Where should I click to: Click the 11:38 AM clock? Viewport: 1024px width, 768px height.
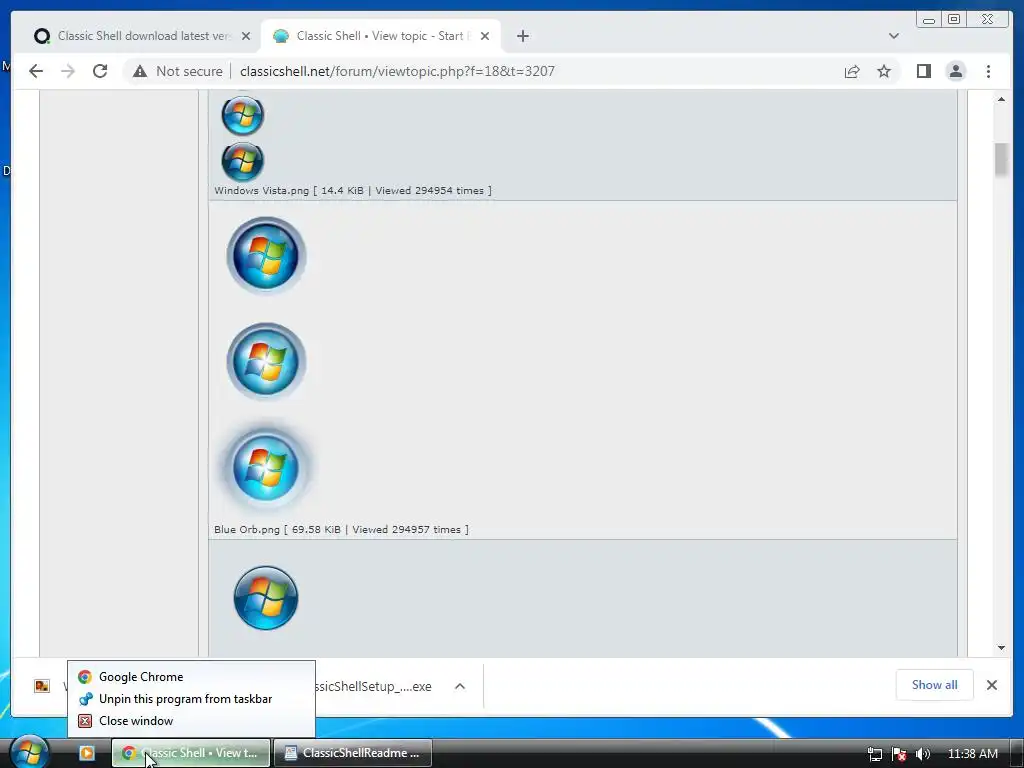972,754
